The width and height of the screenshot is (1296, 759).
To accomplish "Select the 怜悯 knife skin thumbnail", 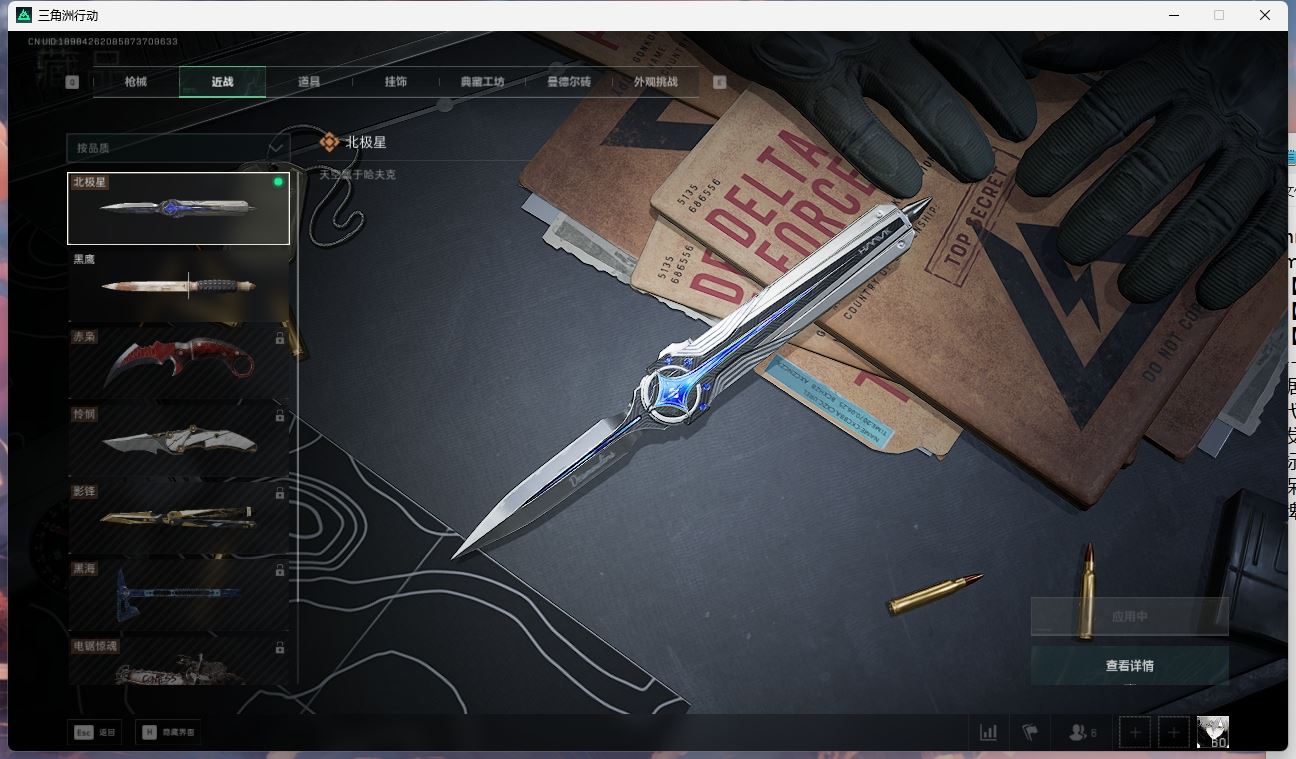I will pos(178,441).
